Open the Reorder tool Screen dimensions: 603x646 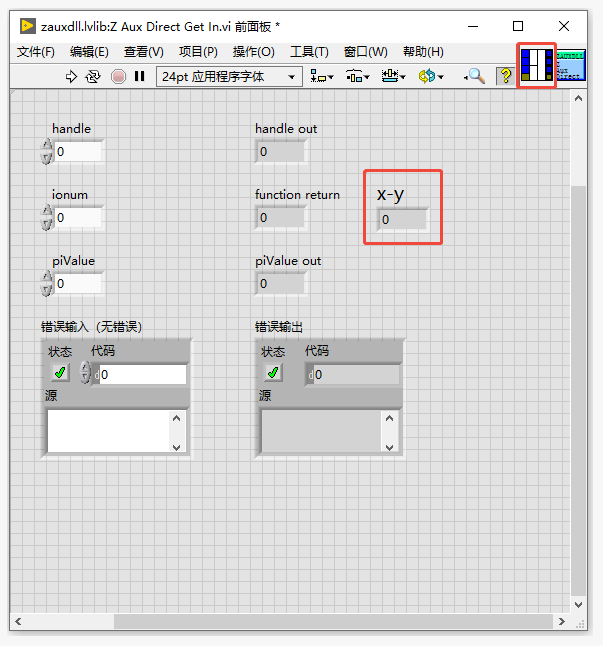click(430, 76)
